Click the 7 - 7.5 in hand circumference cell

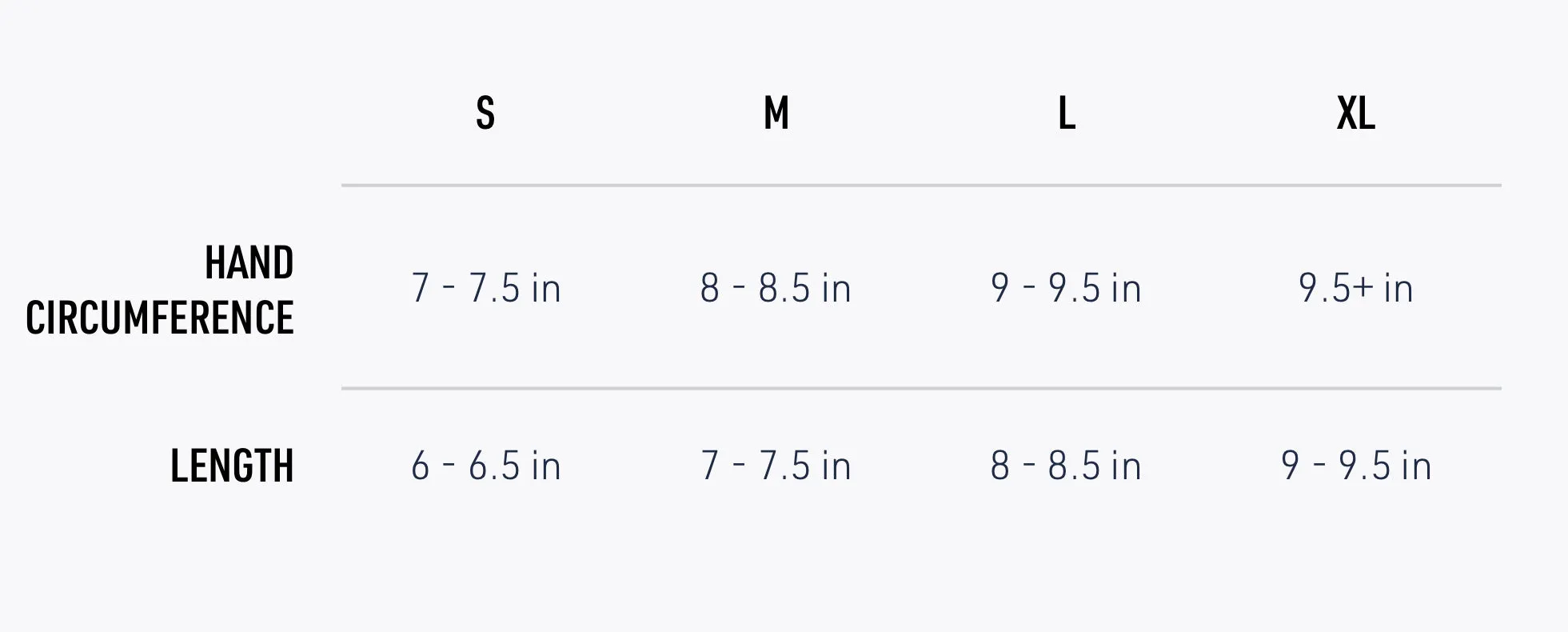(x=486, y=288)
